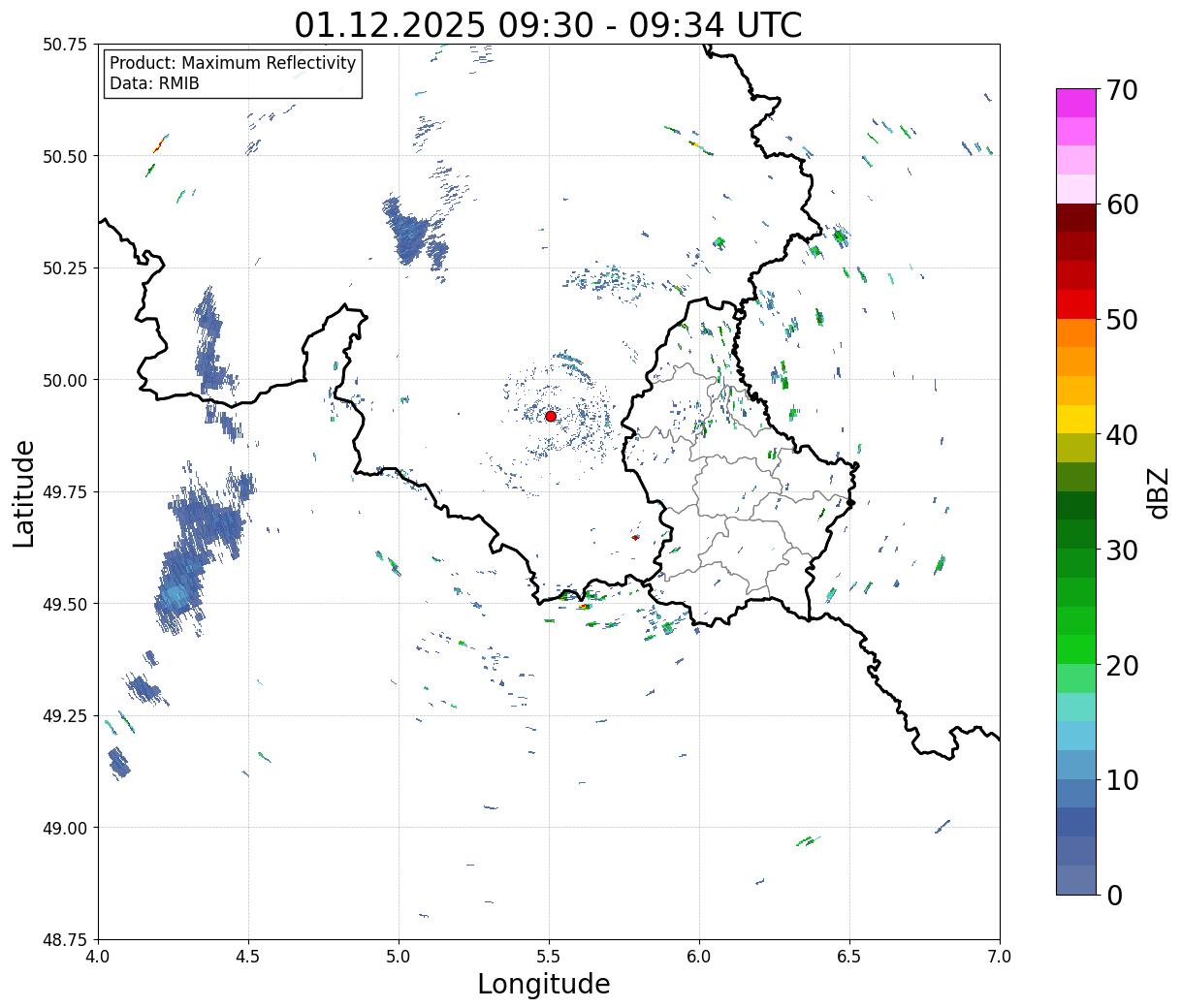Click the bright red colorbar segment above 50

(x=1076, y=304)
